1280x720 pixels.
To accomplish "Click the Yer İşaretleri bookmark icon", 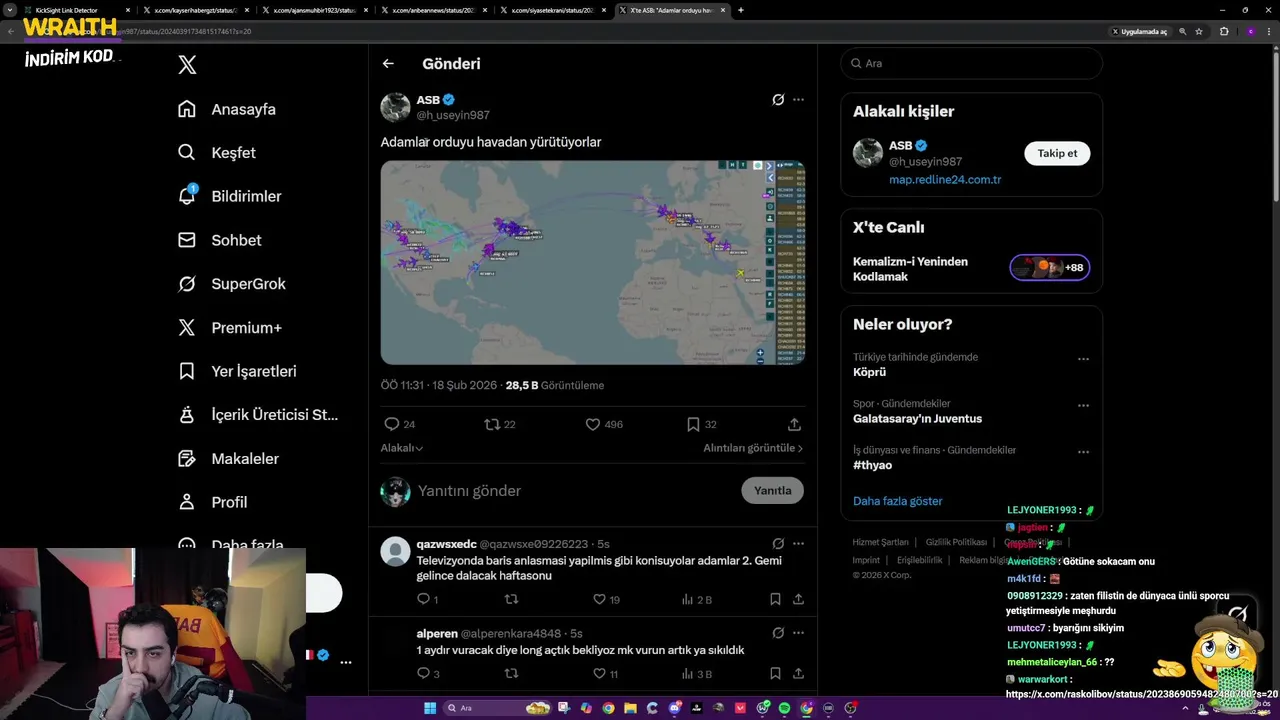I will point(187,371).
